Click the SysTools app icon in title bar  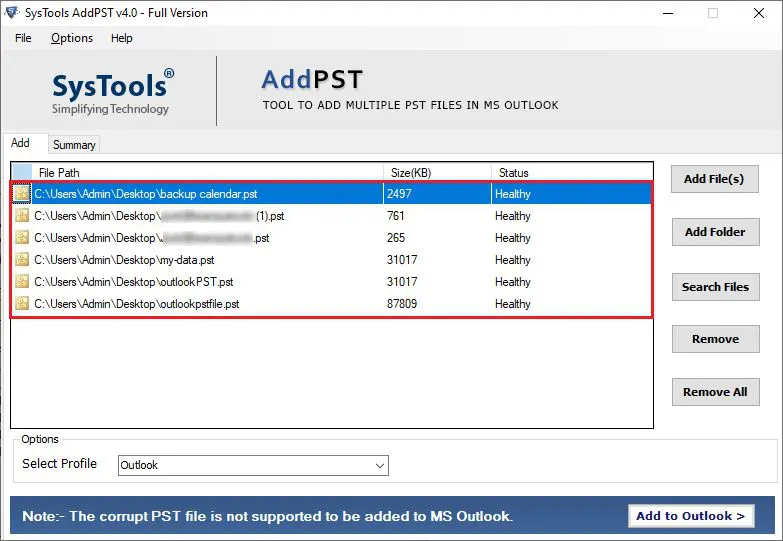11,12
